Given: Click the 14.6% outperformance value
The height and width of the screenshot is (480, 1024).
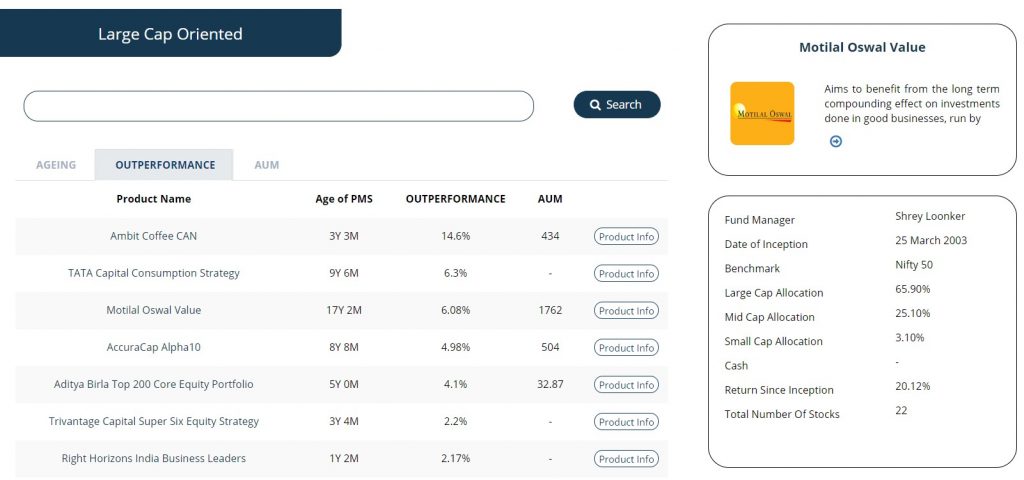Looking at the screenshot, I should click(455, 236).
